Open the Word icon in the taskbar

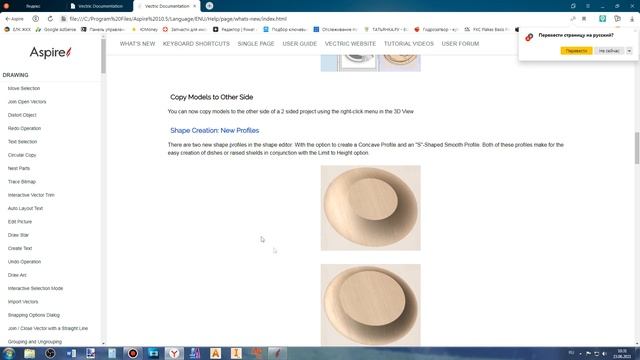71,353
